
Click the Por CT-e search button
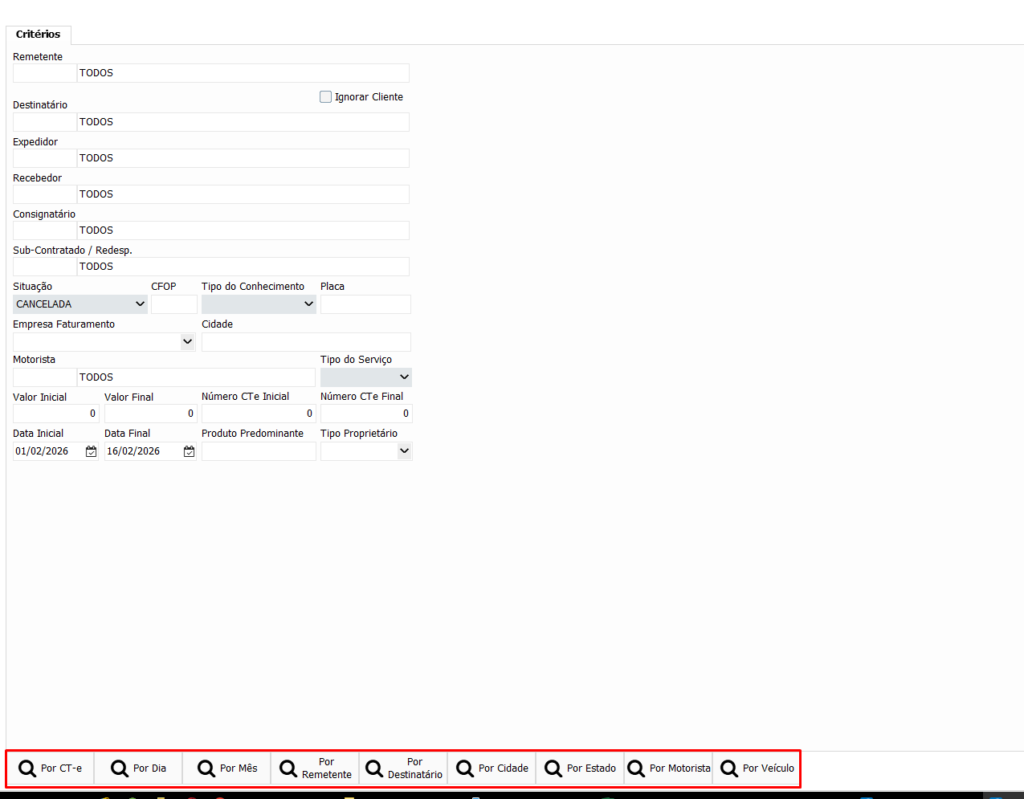pos(51,769)
